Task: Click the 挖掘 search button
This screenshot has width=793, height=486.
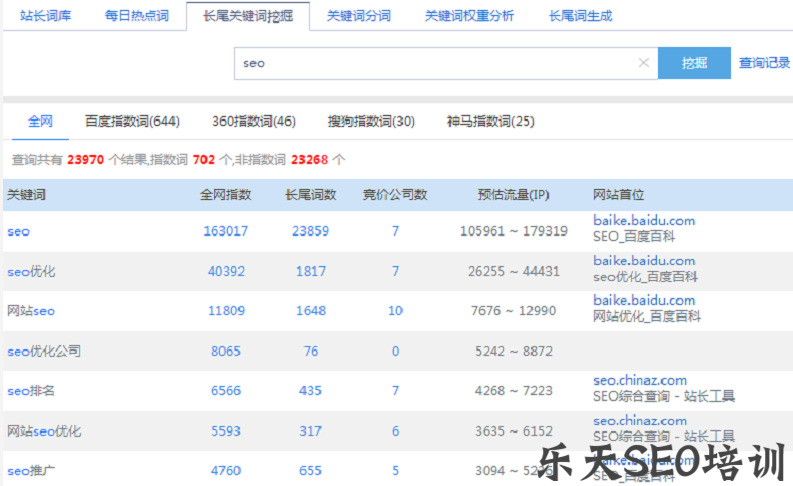Action: (x=694, y=63)
